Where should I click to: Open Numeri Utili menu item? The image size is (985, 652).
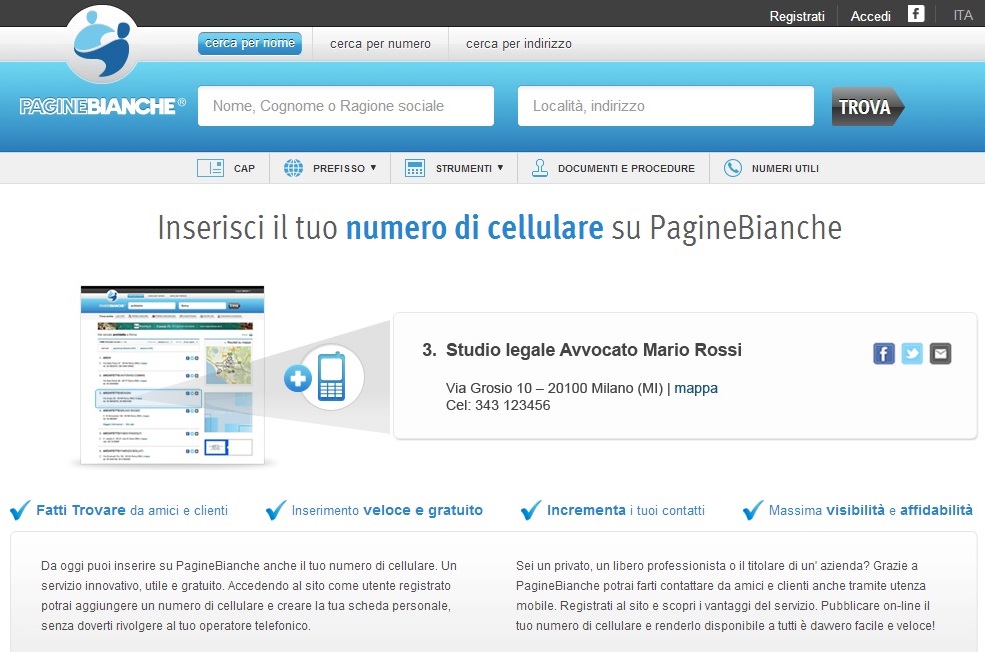coord(785,168)
